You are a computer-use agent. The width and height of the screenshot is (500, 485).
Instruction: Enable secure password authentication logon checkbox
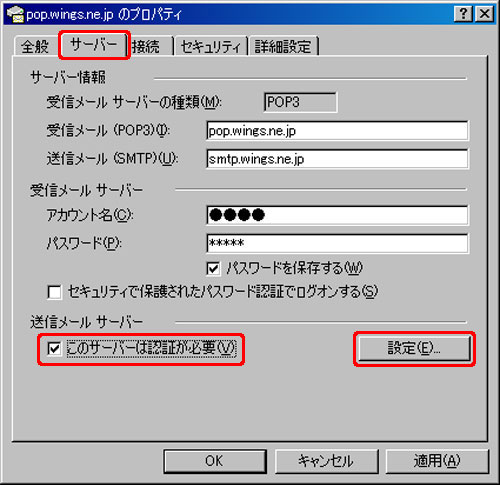coord(54,292)
